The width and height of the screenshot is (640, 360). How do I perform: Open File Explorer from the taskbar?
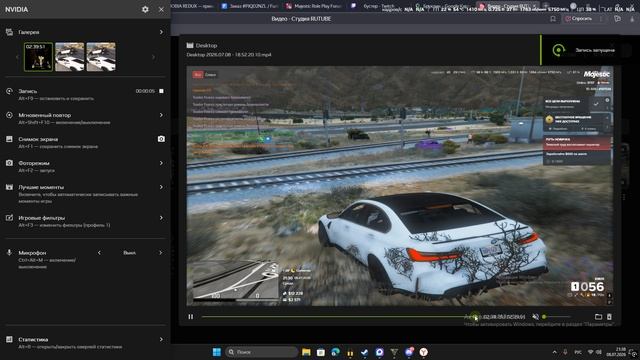point(306,352)
